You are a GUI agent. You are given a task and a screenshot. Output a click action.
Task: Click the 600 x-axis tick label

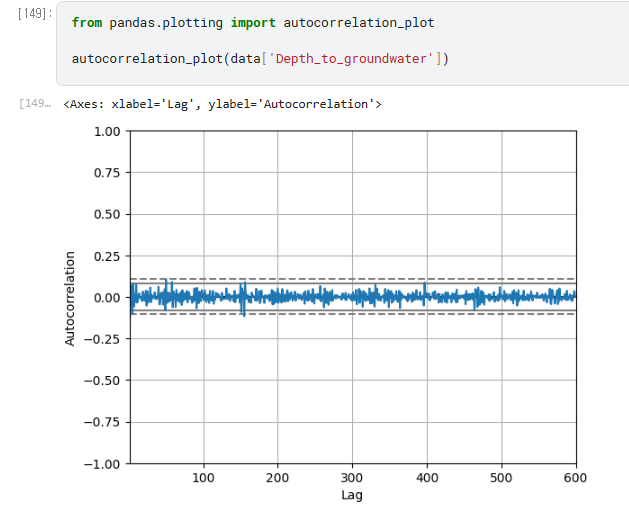pos(575,478)
